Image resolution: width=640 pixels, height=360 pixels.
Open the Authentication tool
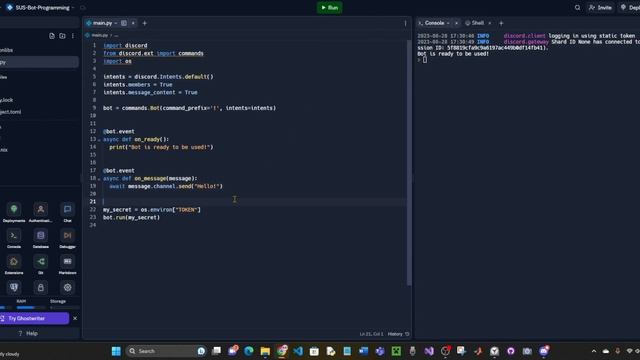(40, 212)
